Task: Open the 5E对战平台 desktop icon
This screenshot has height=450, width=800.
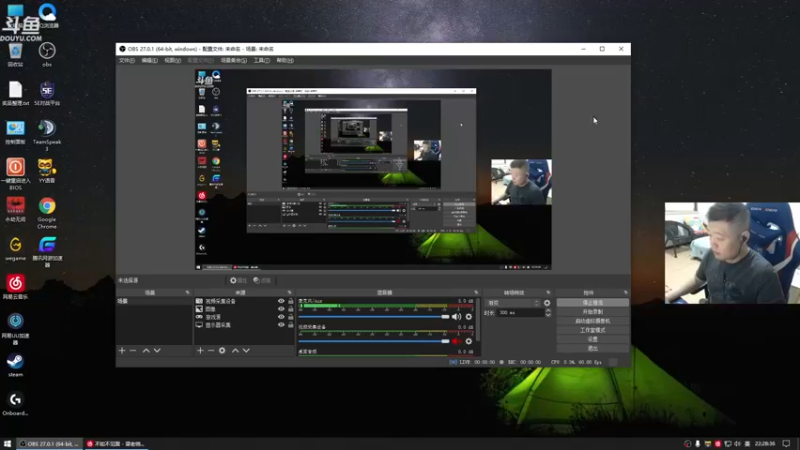Action: [x=47, y=93]
